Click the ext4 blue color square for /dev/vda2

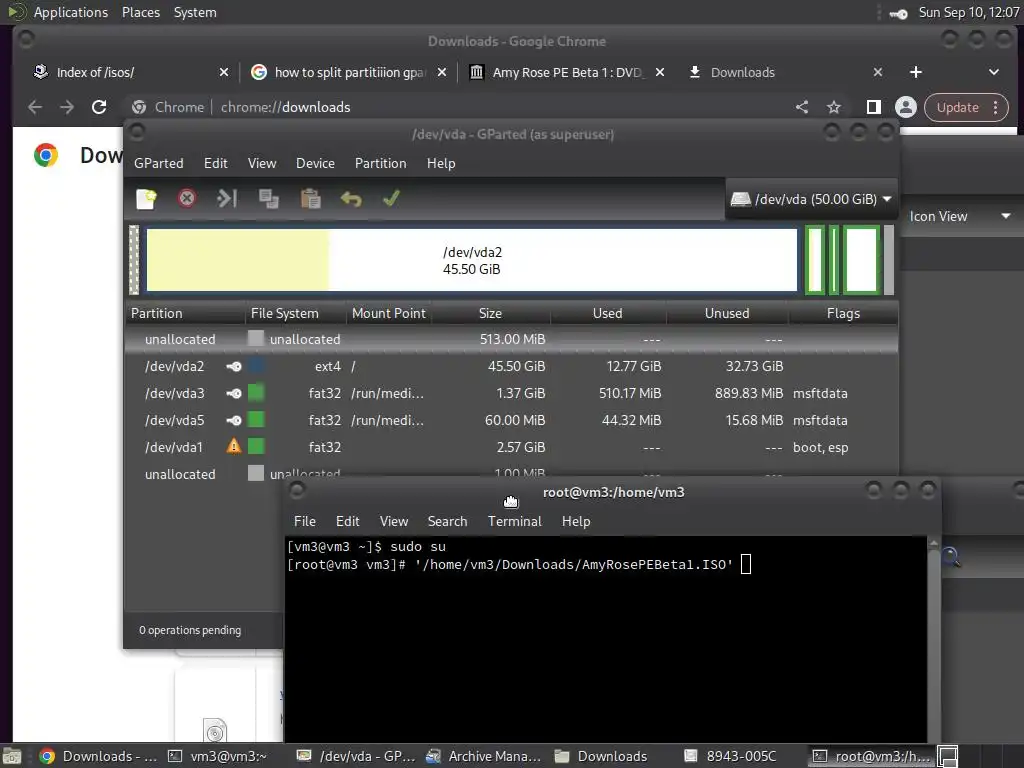(256, 365)
